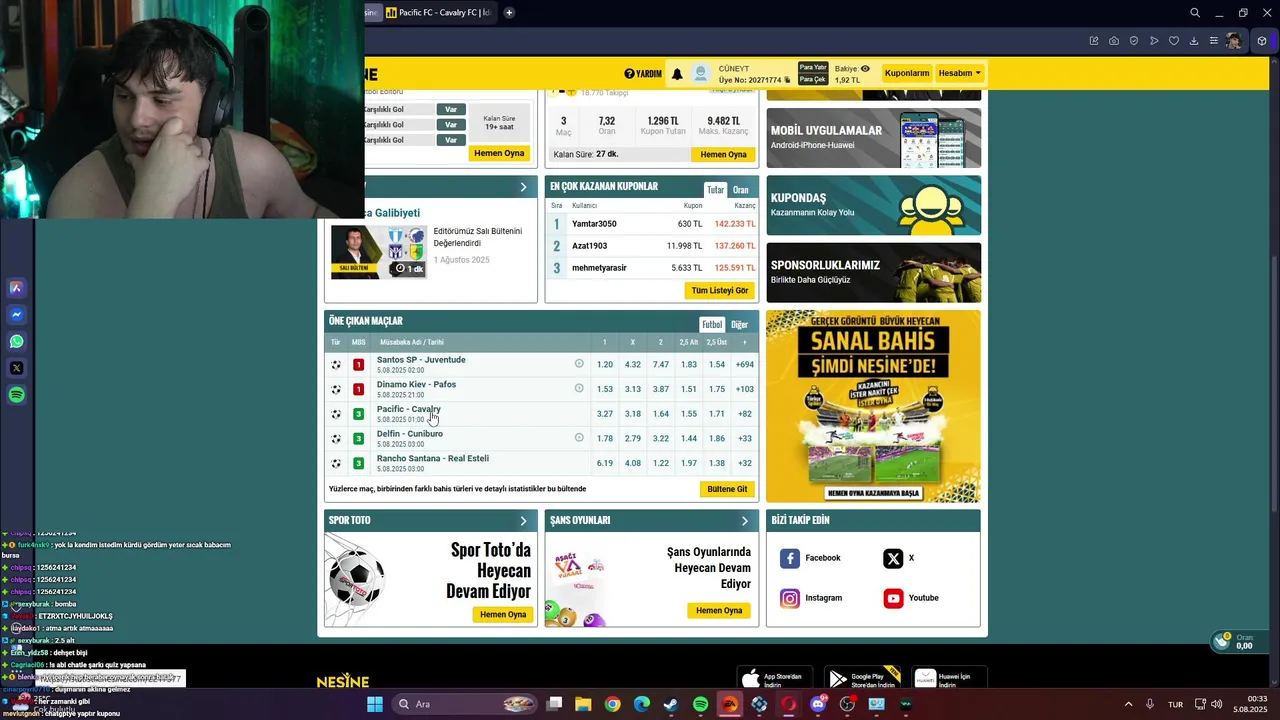Screen dimensions: 1280x720
Task: Click the Tüm Listeyi Gör button
Action: 720,290
